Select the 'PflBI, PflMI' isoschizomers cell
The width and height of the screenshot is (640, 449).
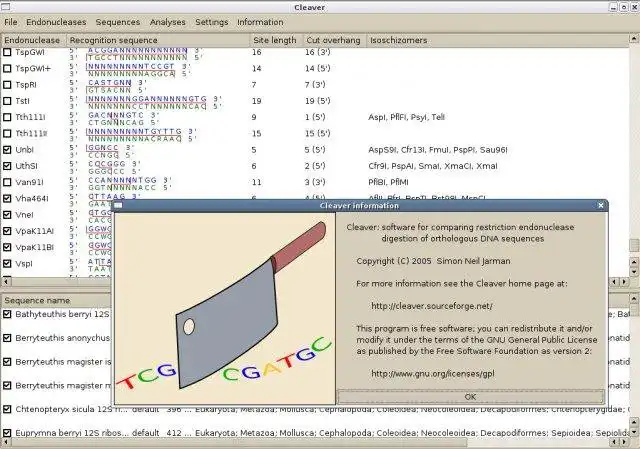click(x=388, y=182)
